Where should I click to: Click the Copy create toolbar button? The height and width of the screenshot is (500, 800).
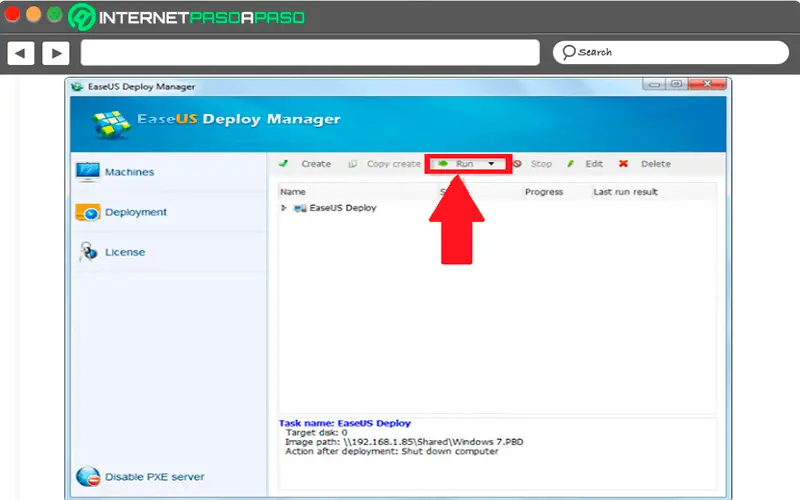(x=393, y=164)
